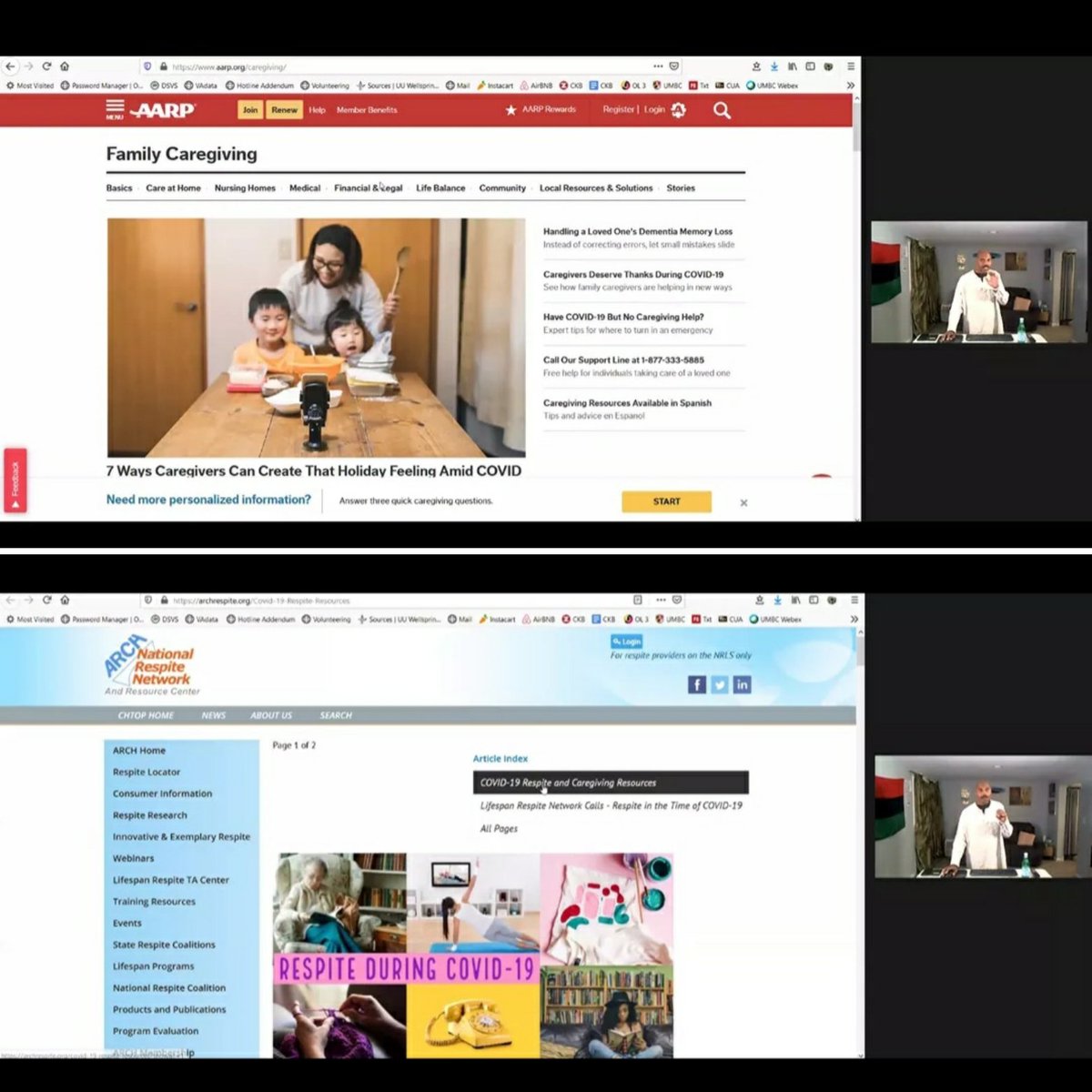Open Most Visited bookmarks in AARP window
Screen dimensions: 1092x1092
pos(29,86)
